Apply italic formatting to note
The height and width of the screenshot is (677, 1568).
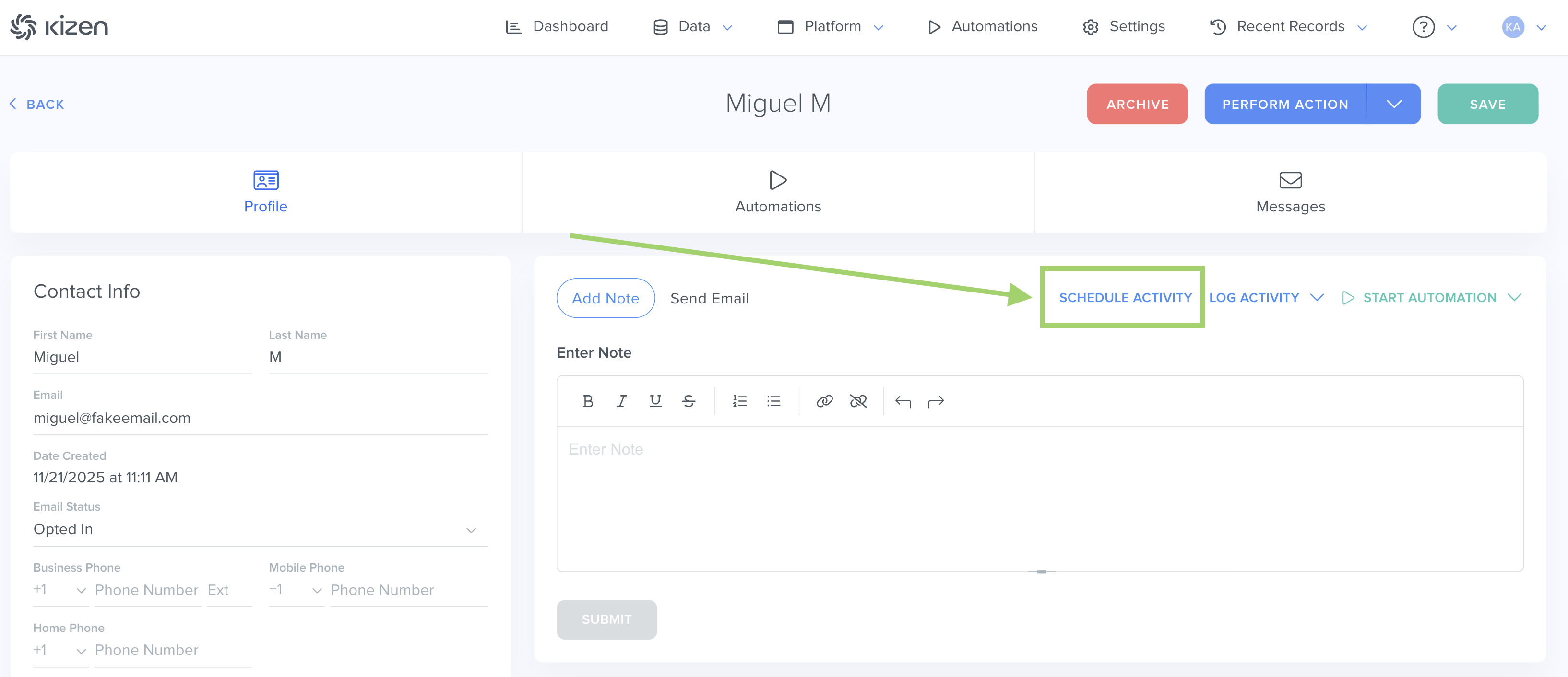tap(621, 401)
